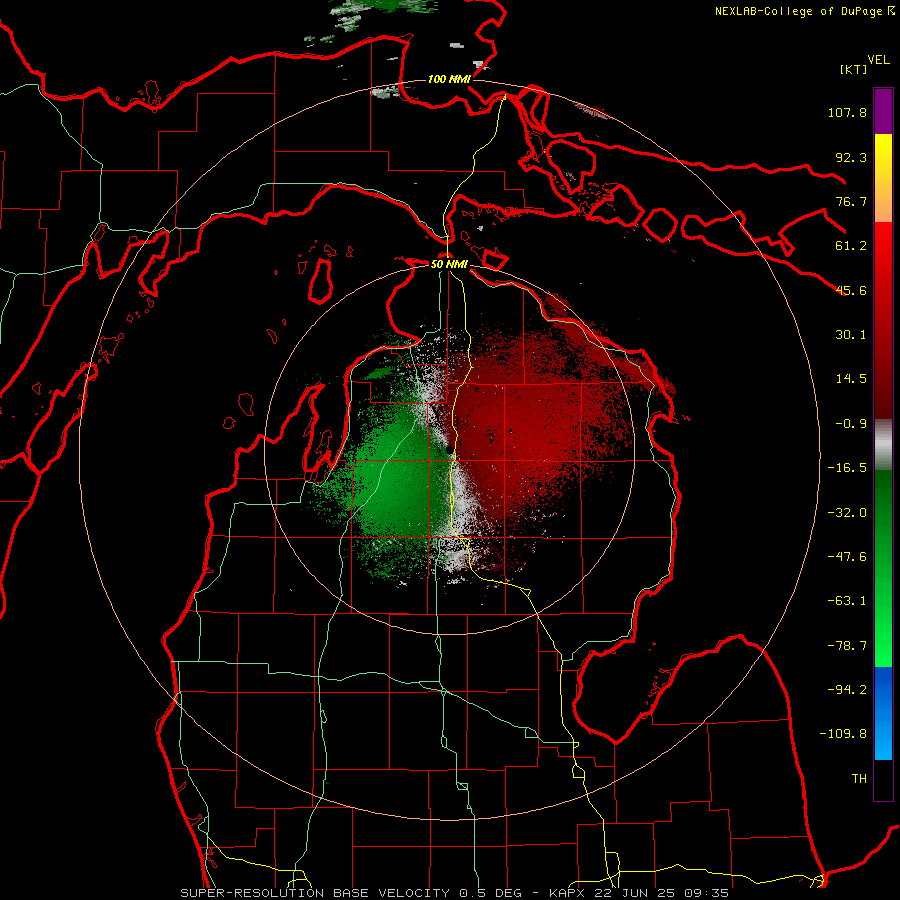Click the blue segment of the color bar

[x=883, y=713]
